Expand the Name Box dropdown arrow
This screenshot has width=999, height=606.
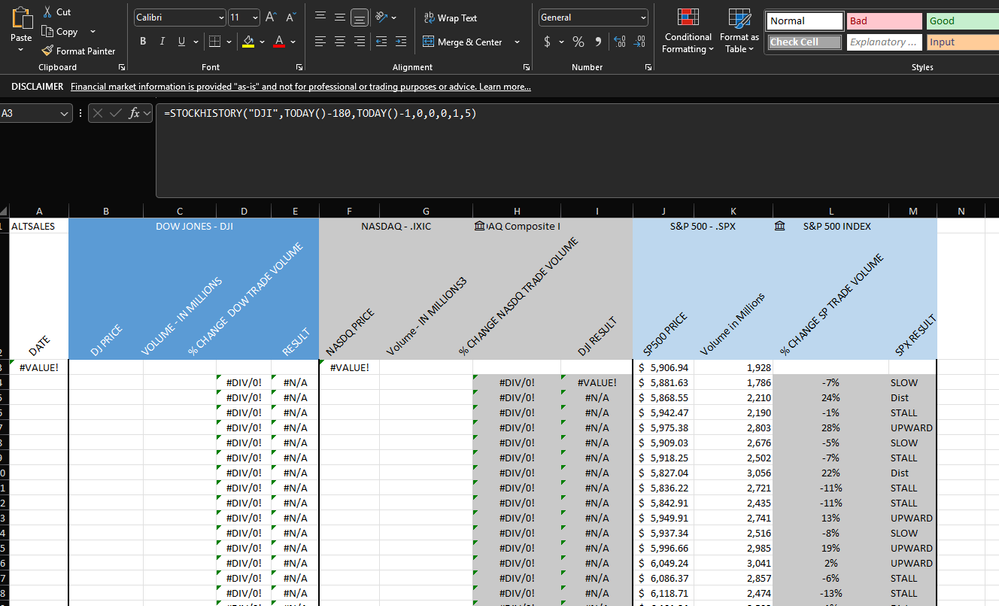[x=66, y=114]
